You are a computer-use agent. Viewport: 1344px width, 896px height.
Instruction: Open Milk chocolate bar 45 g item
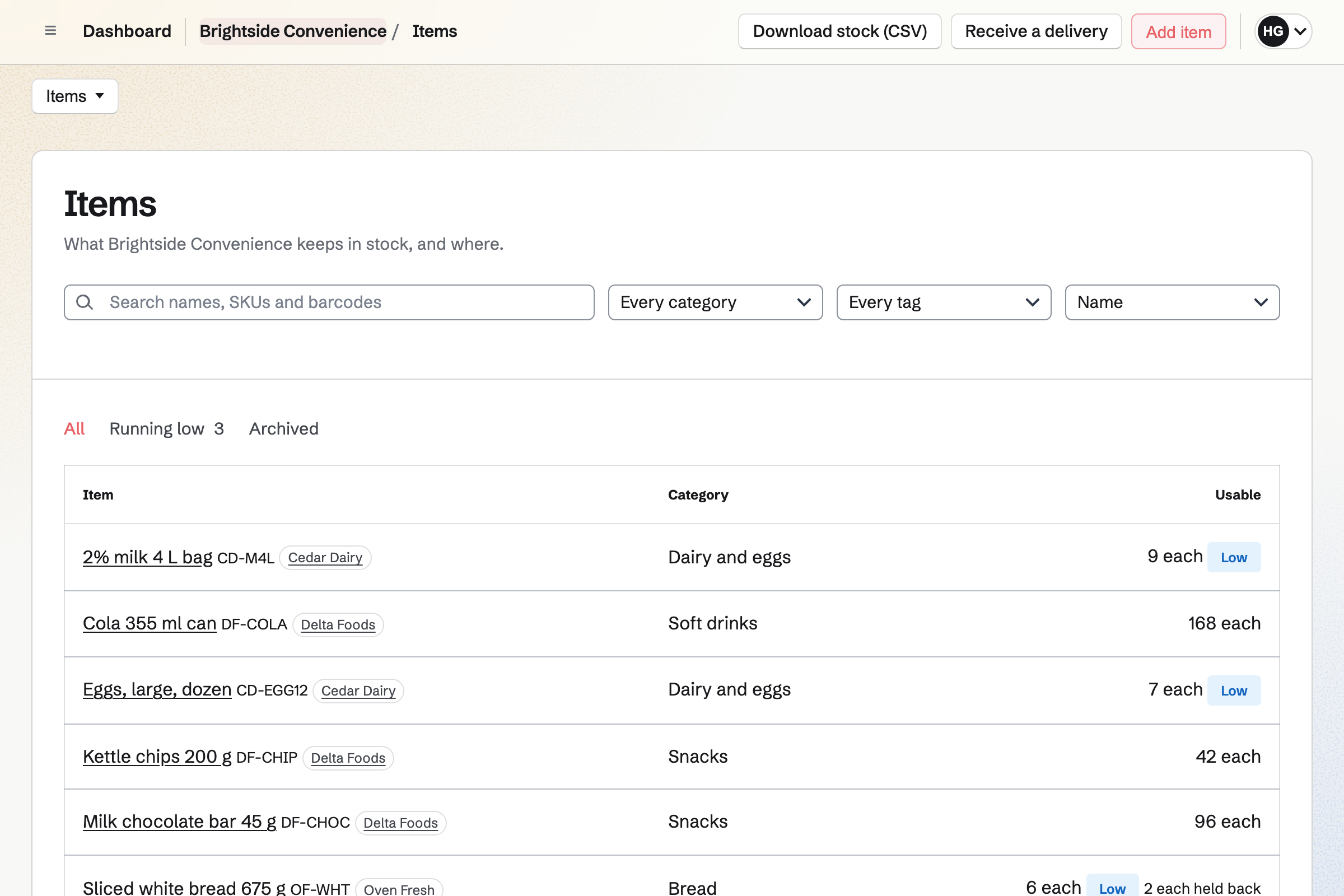tap(179, 821)
